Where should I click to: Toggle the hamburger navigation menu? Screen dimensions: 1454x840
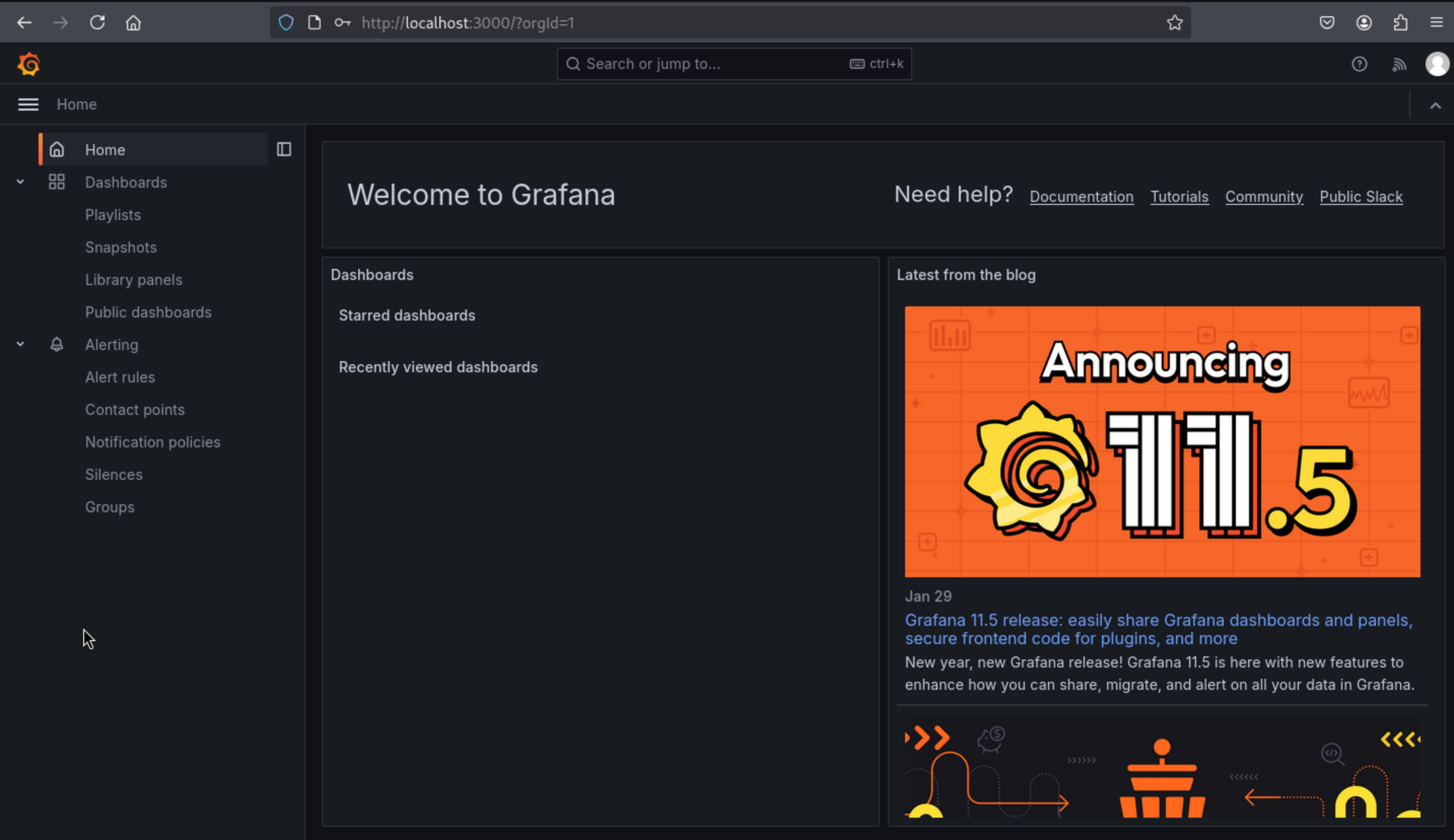click(x=28, y=104)
